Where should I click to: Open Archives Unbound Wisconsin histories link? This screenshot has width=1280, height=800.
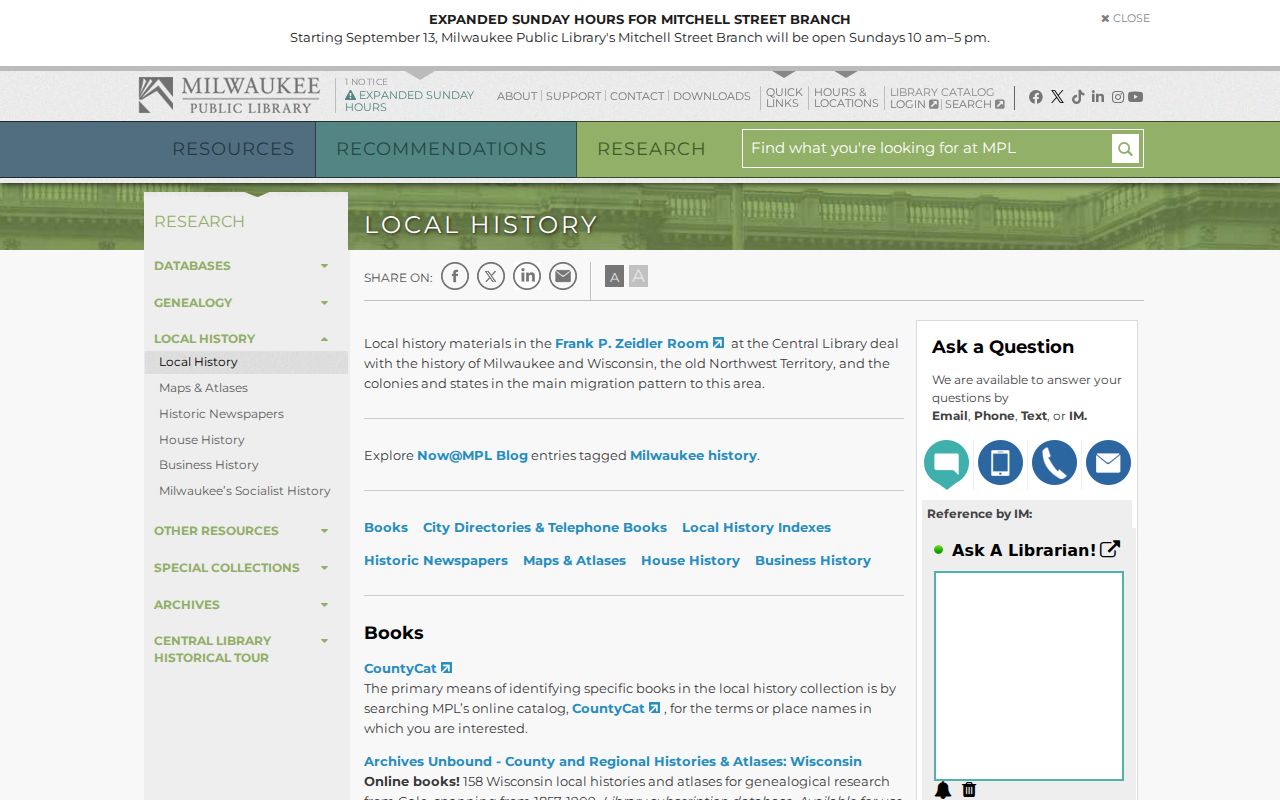click(613, 761)
